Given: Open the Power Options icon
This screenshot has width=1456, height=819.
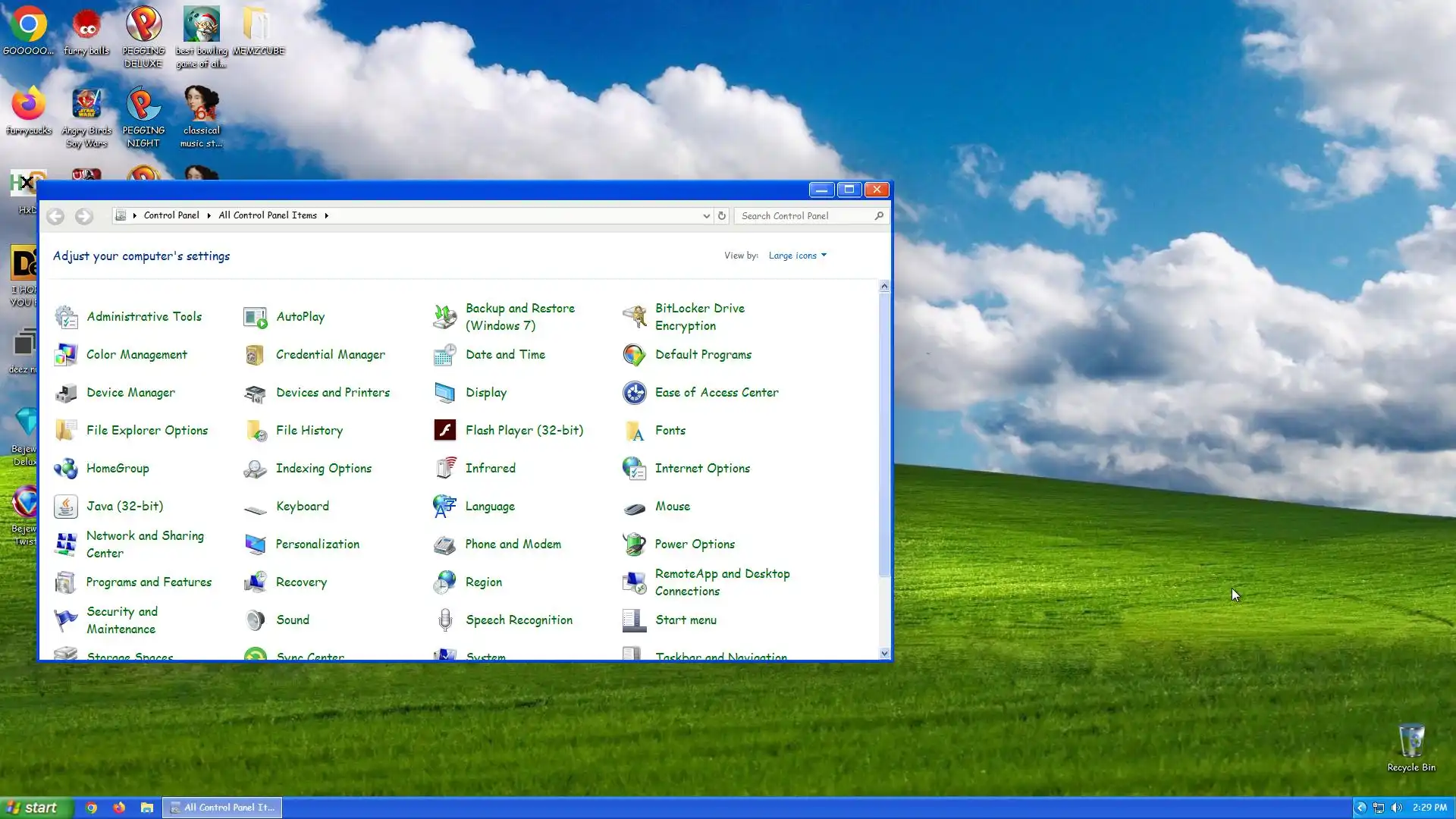Looking at the screenshot, I should [634, 544].
